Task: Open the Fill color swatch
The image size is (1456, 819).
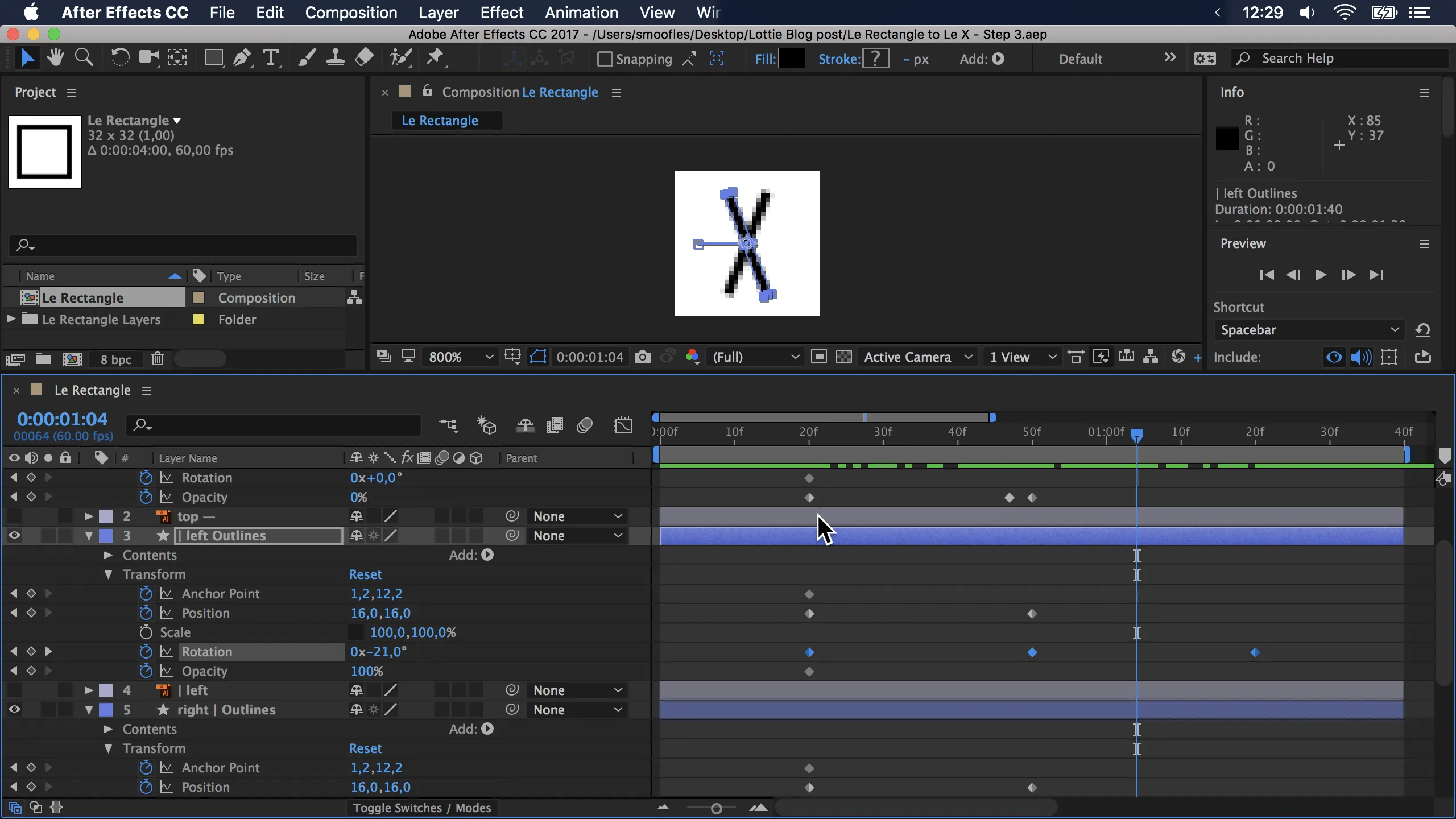Action: tap(791, 59)
